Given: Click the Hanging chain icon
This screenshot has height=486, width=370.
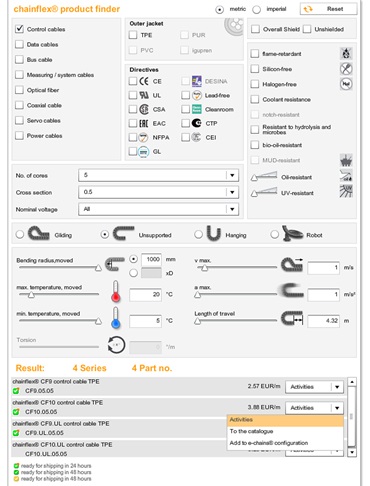Looking at the screenshot, I should pyautogui.click(x=214, y=234).
